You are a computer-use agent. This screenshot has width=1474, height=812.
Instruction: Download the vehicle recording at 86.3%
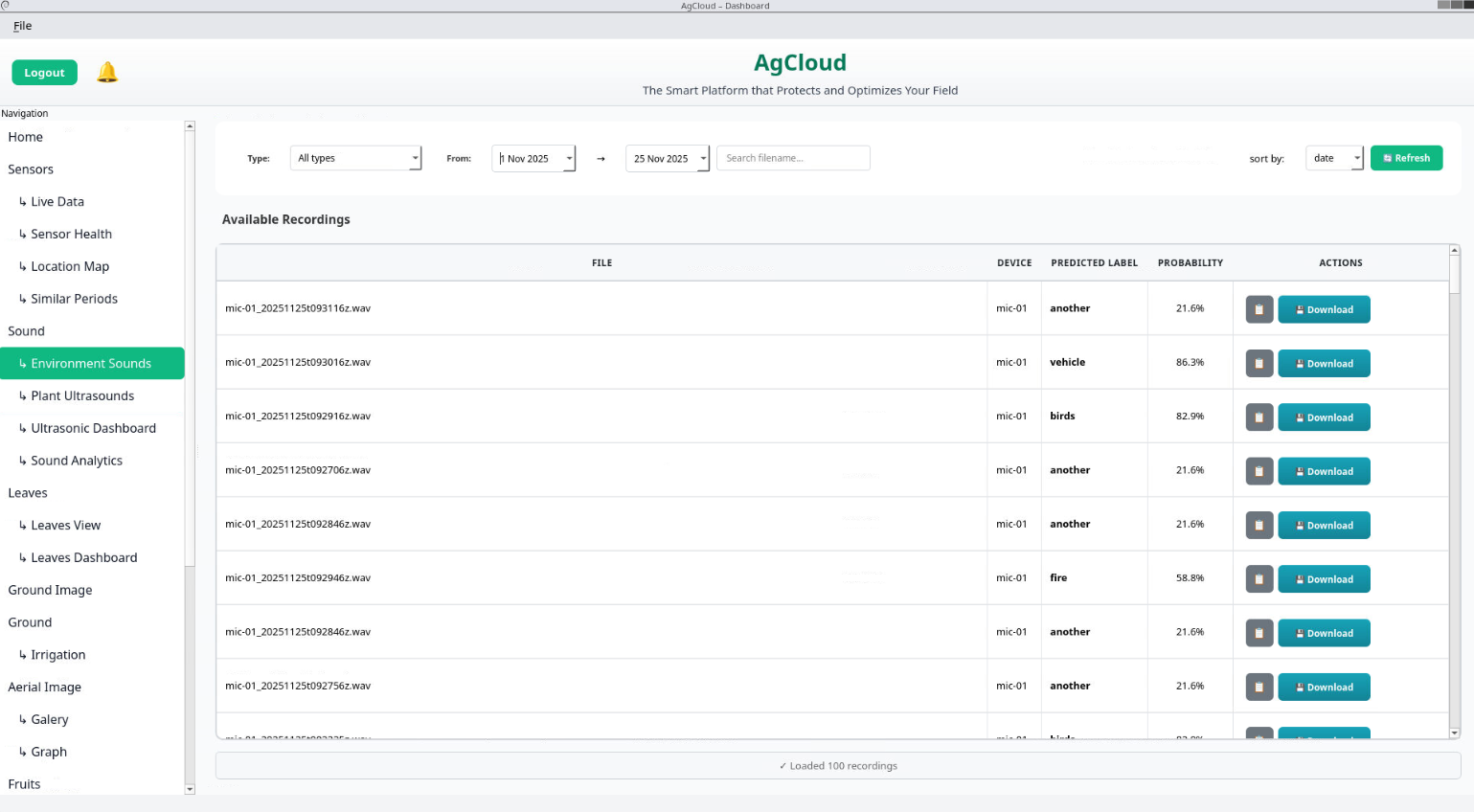coord(1324,364)
